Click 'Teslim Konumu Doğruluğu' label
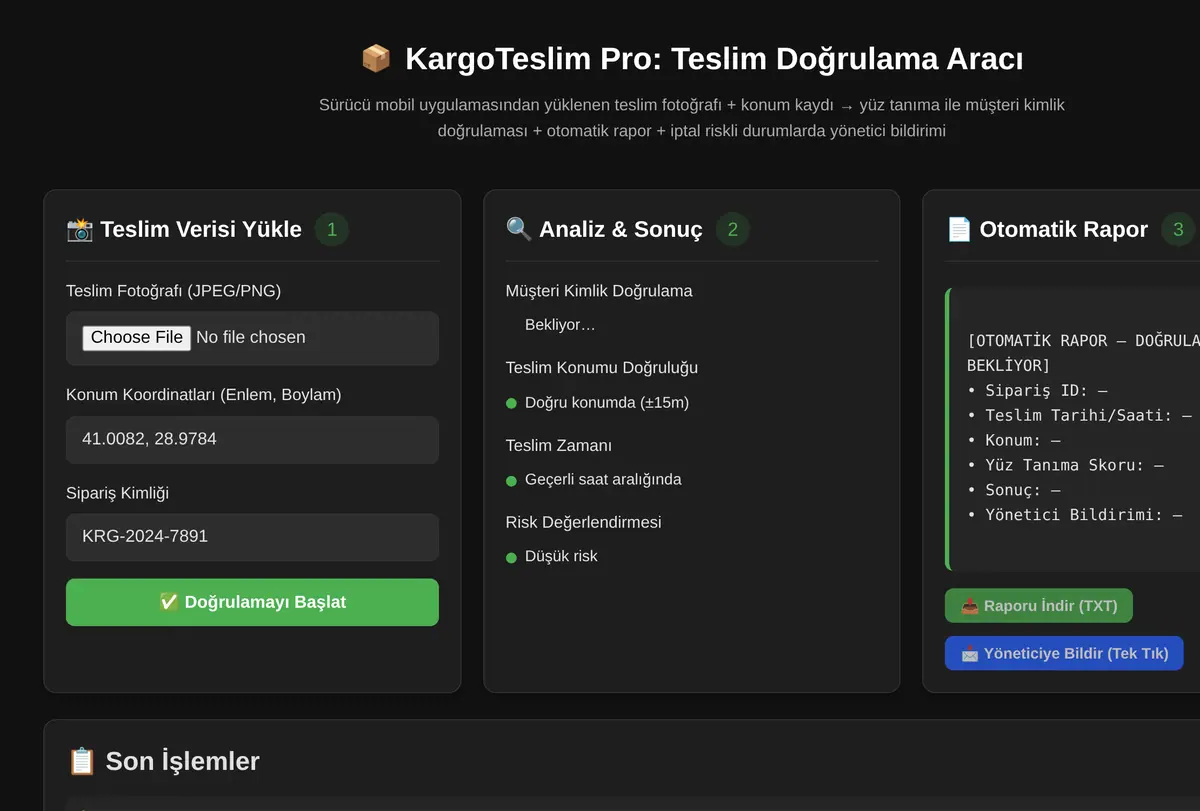This screenshot has width=1200, height=811. (602, 368)
